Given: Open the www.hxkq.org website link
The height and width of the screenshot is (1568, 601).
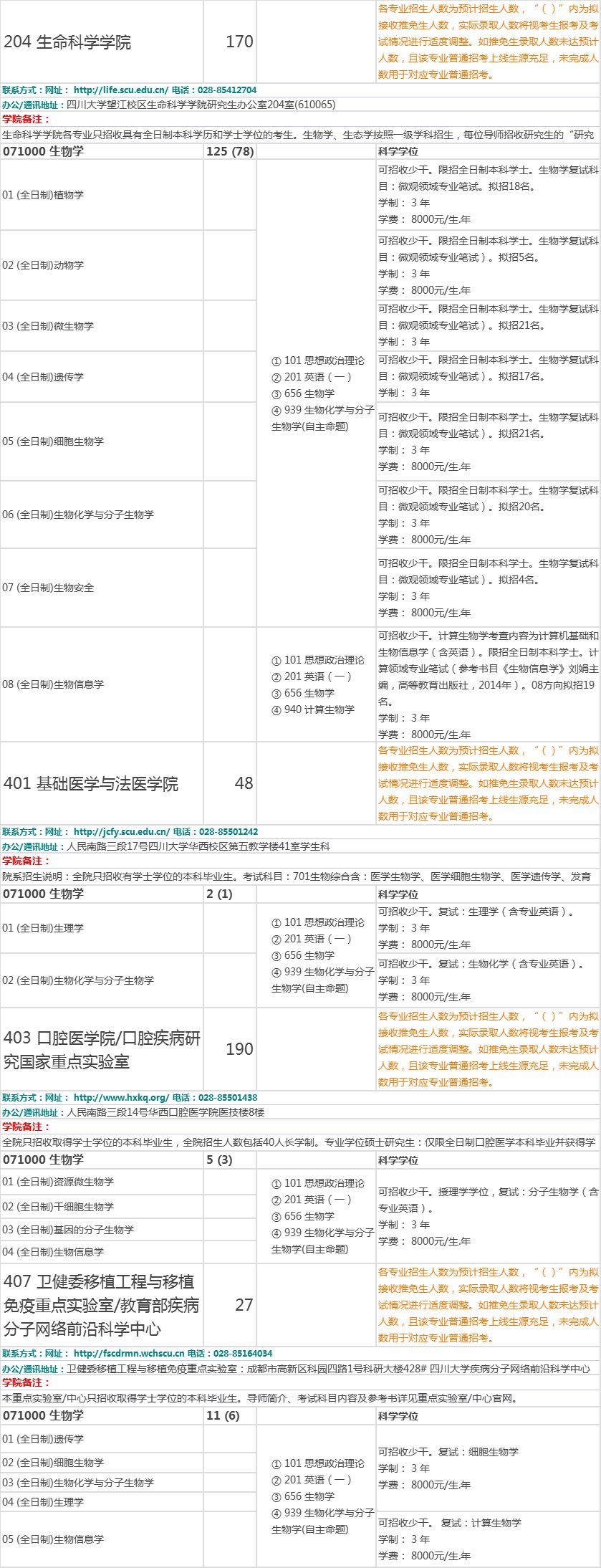Looking at the screenshot, I should (x=121, y=1097).
